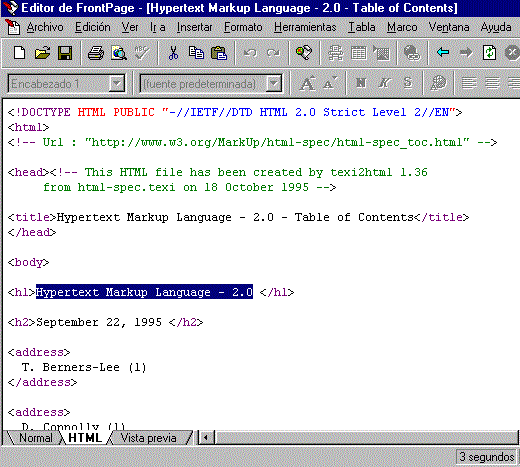Click the Create hyperlink globe icon
520x467 pixels.
tap(412, 53)
